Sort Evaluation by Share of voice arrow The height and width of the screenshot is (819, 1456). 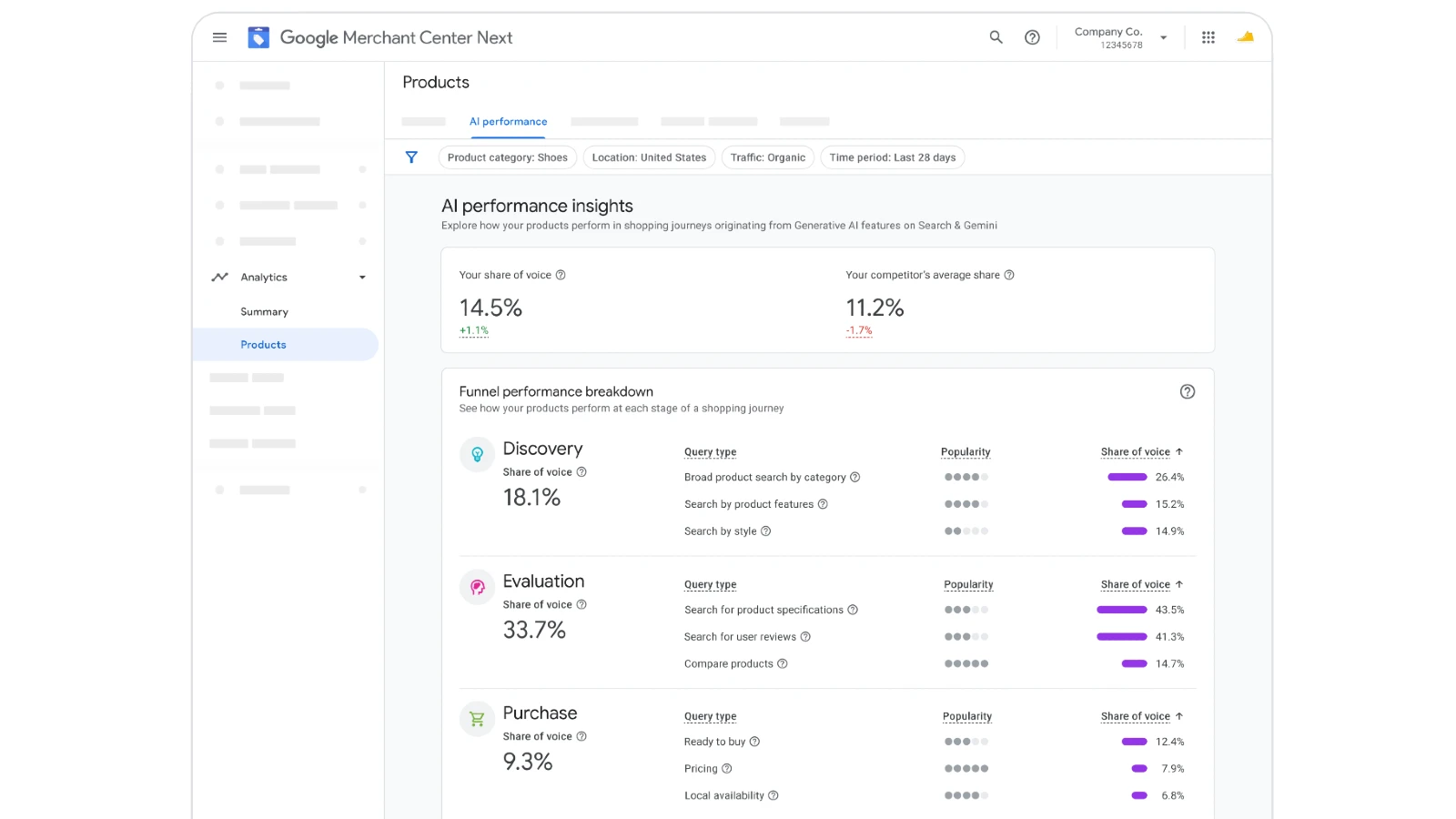point(1179,584)
